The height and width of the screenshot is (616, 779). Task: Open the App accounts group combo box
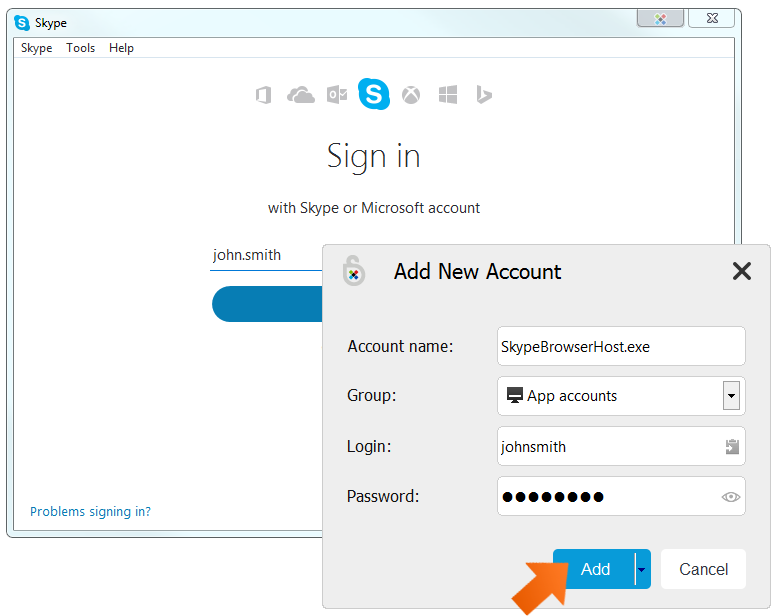621,395
